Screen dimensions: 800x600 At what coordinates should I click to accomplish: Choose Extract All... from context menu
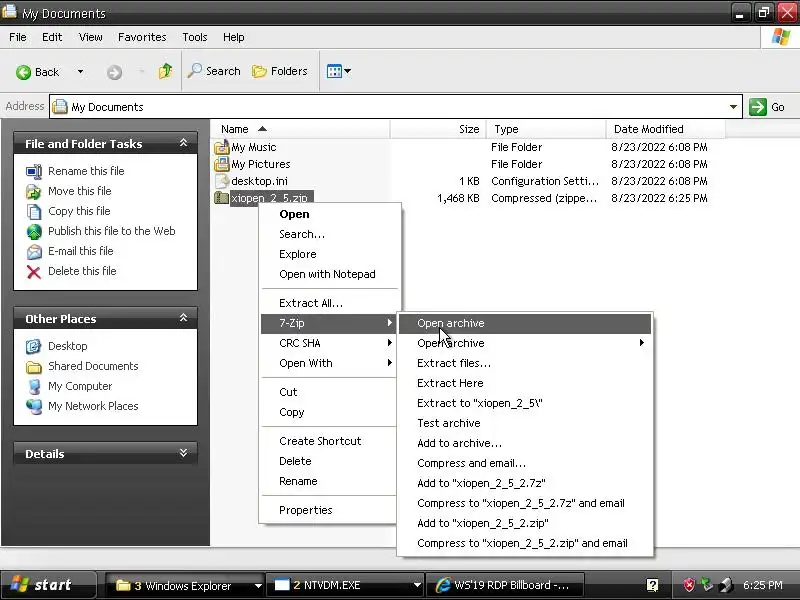coord(329,303)
